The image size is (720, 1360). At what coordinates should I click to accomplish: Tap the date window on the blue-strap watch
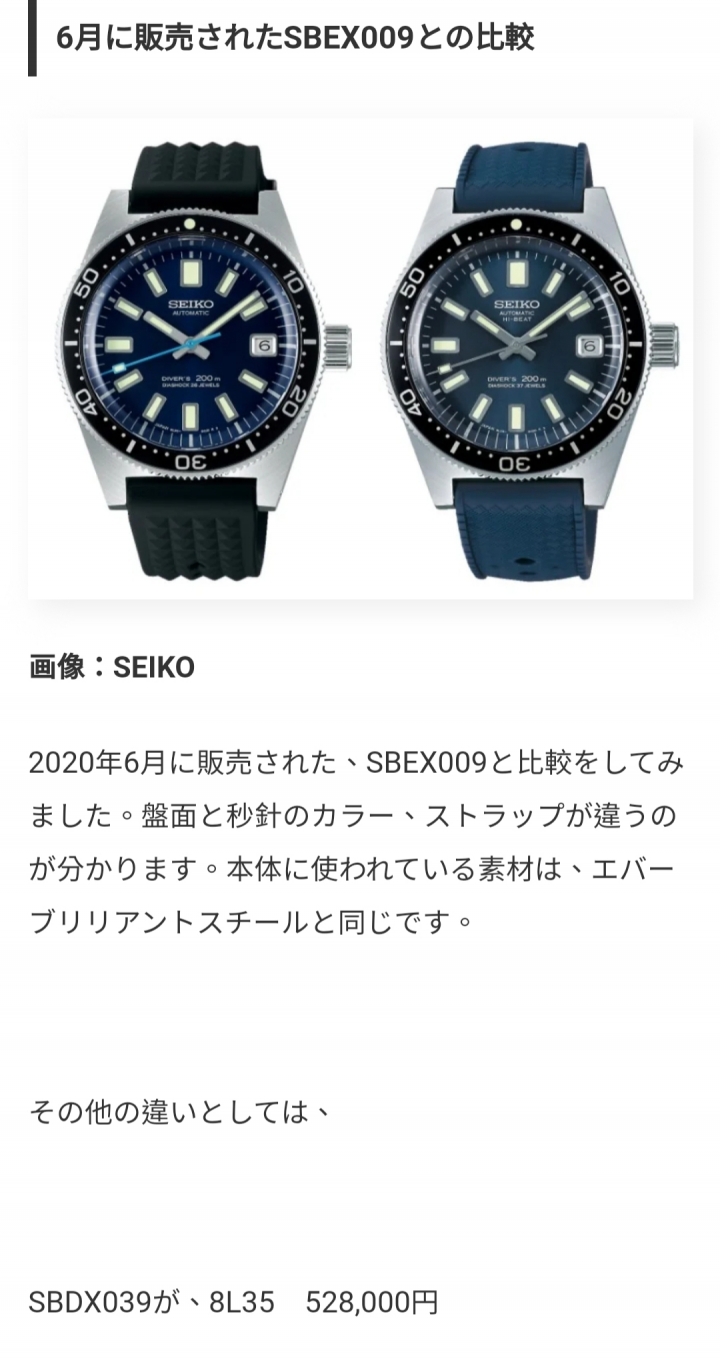[x=589, y=345]
